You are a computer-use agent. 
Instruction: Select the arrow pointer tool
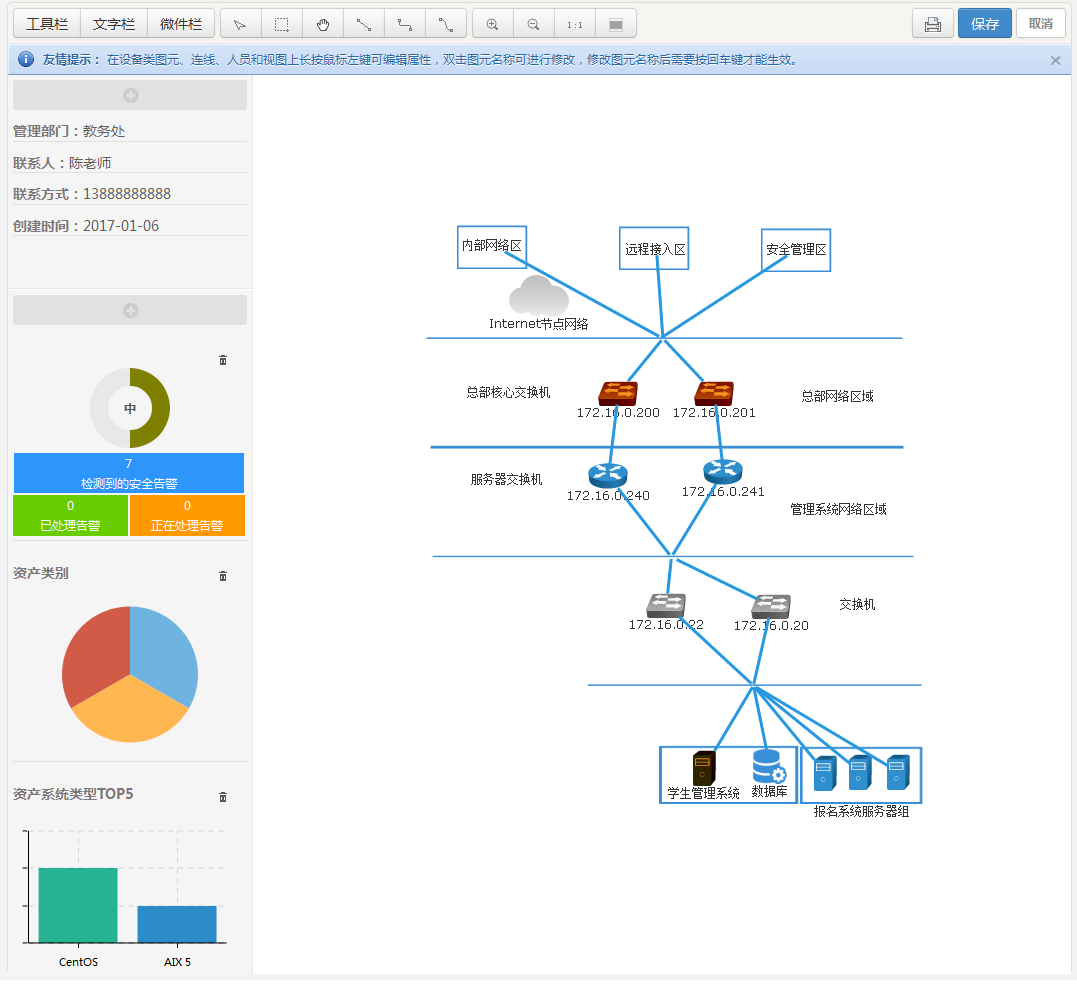[x=240, y=24]
